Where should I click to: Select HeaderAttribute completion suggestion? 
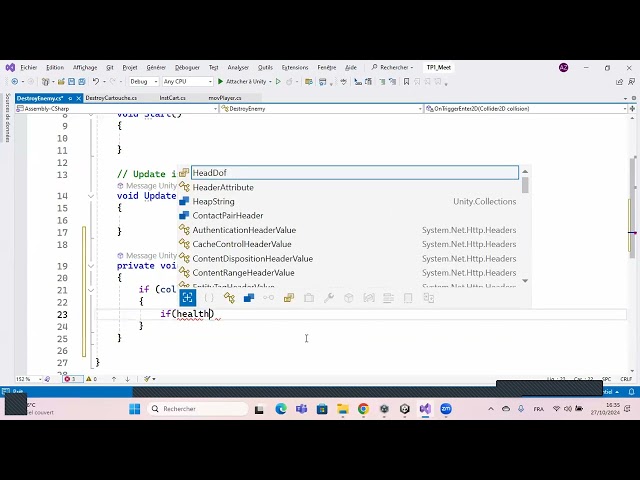coord(349,187)
